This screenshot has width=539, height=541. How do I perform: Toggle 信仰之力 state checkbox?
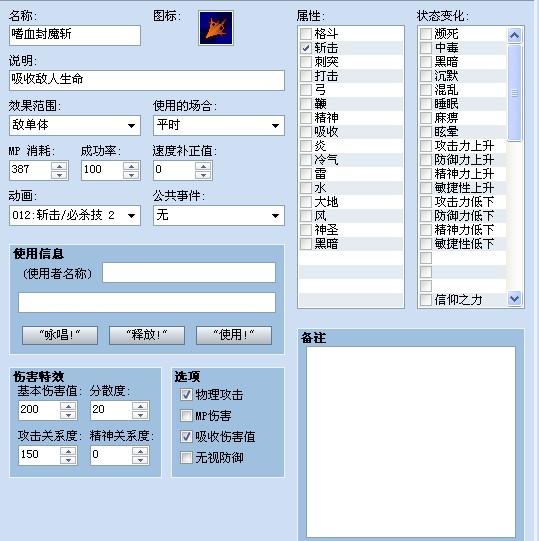click(426, 300)
